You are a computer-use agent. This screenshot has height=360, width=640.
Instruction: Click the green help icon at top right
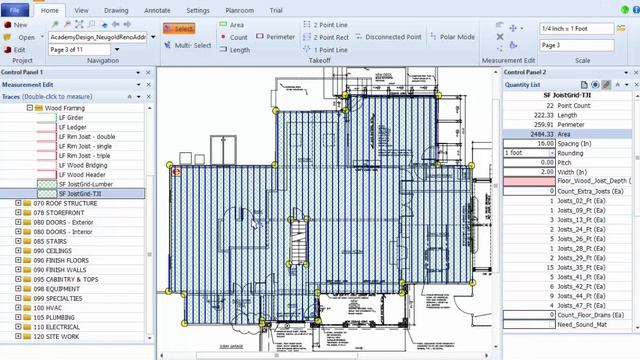pos(625,10)
